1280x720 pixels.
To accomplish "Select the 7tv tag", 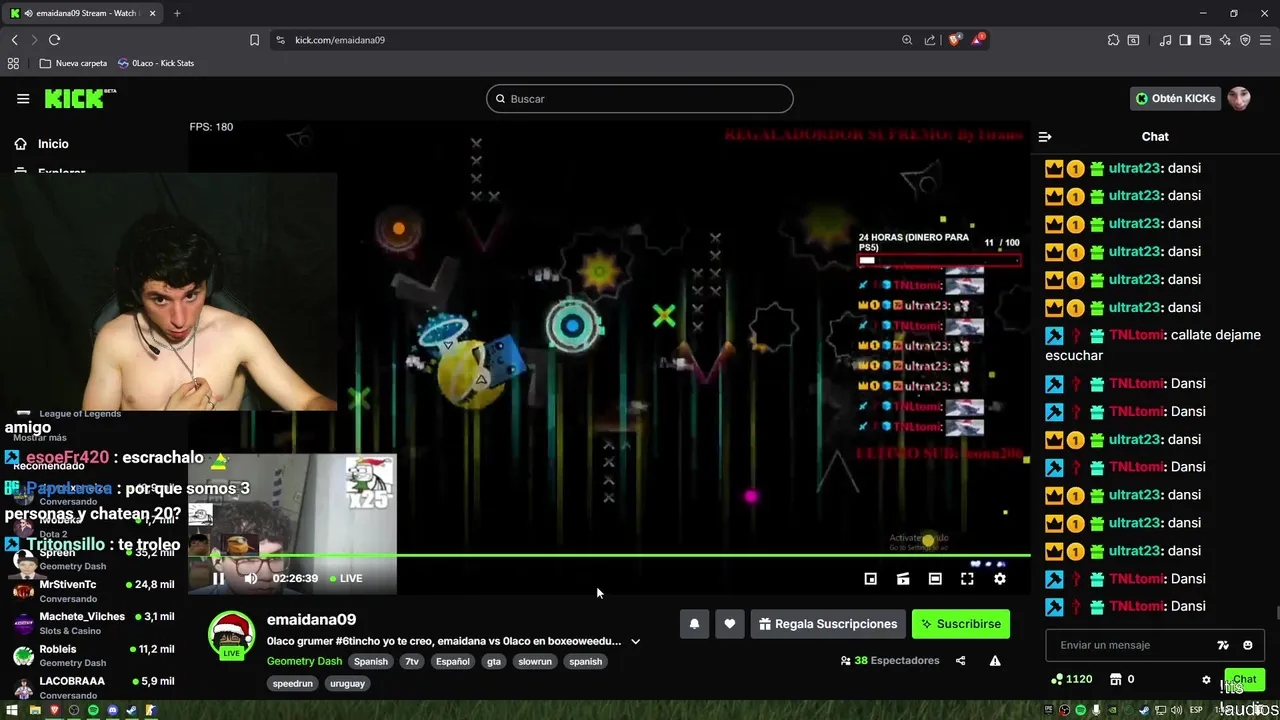I will 411,661.
